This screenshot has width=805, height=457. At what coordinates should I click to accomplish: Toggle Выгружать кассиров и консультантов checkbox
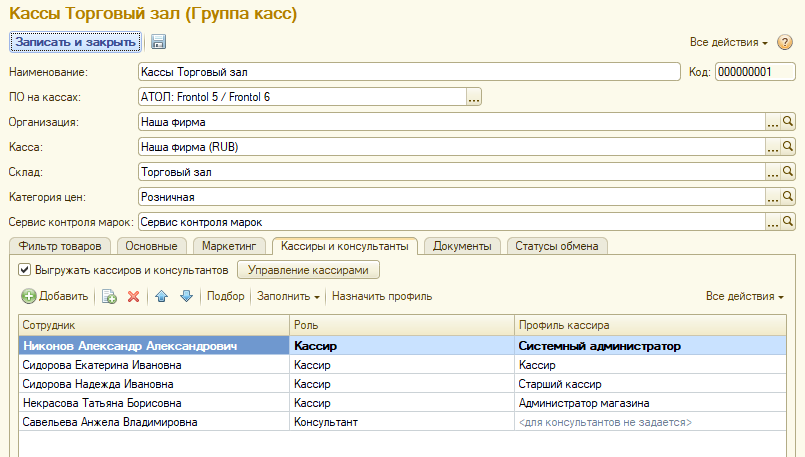point(25,270)
